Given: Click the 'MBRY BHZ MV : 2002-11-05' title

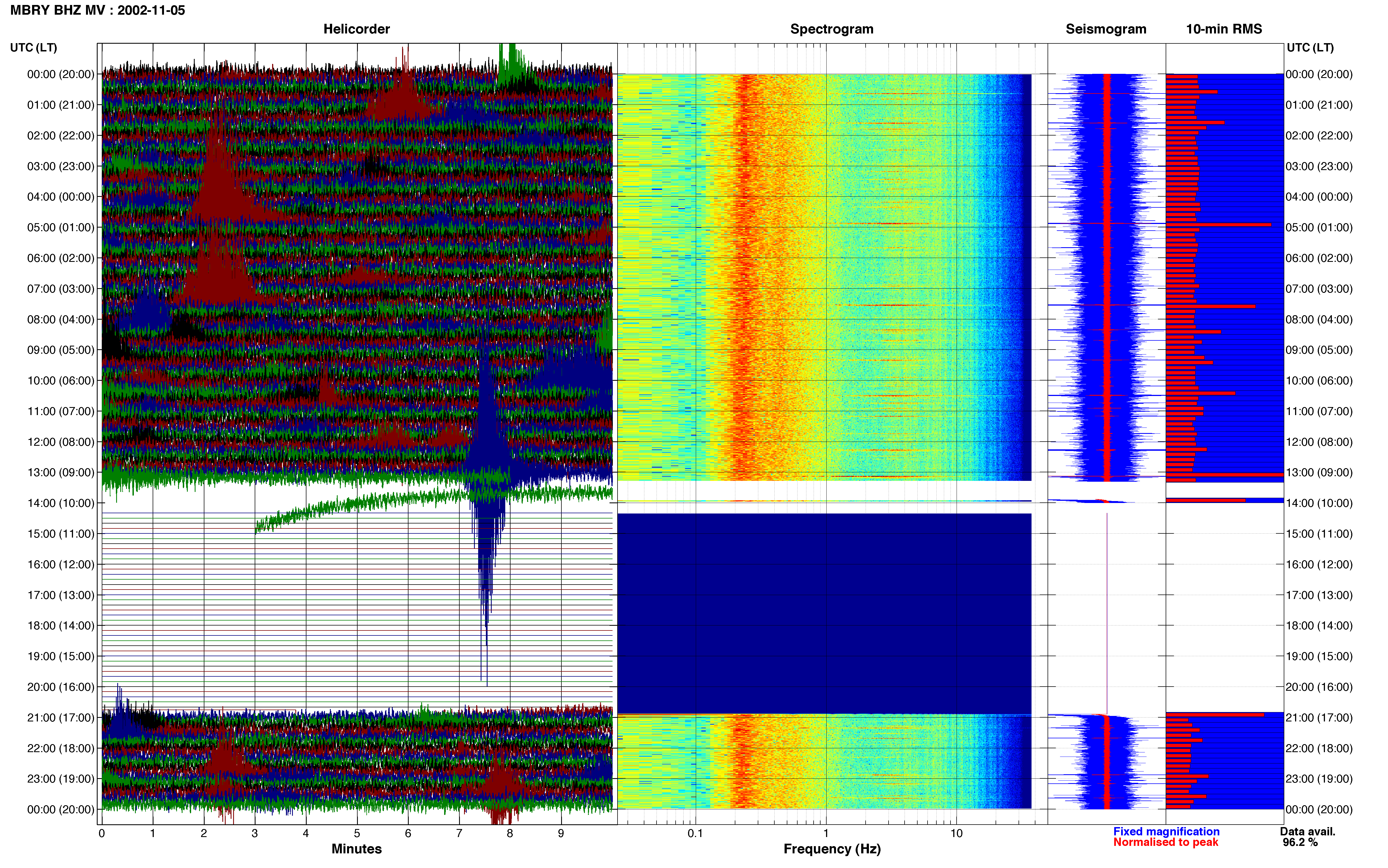Looking at the screenshot, I should click(98, 10).
